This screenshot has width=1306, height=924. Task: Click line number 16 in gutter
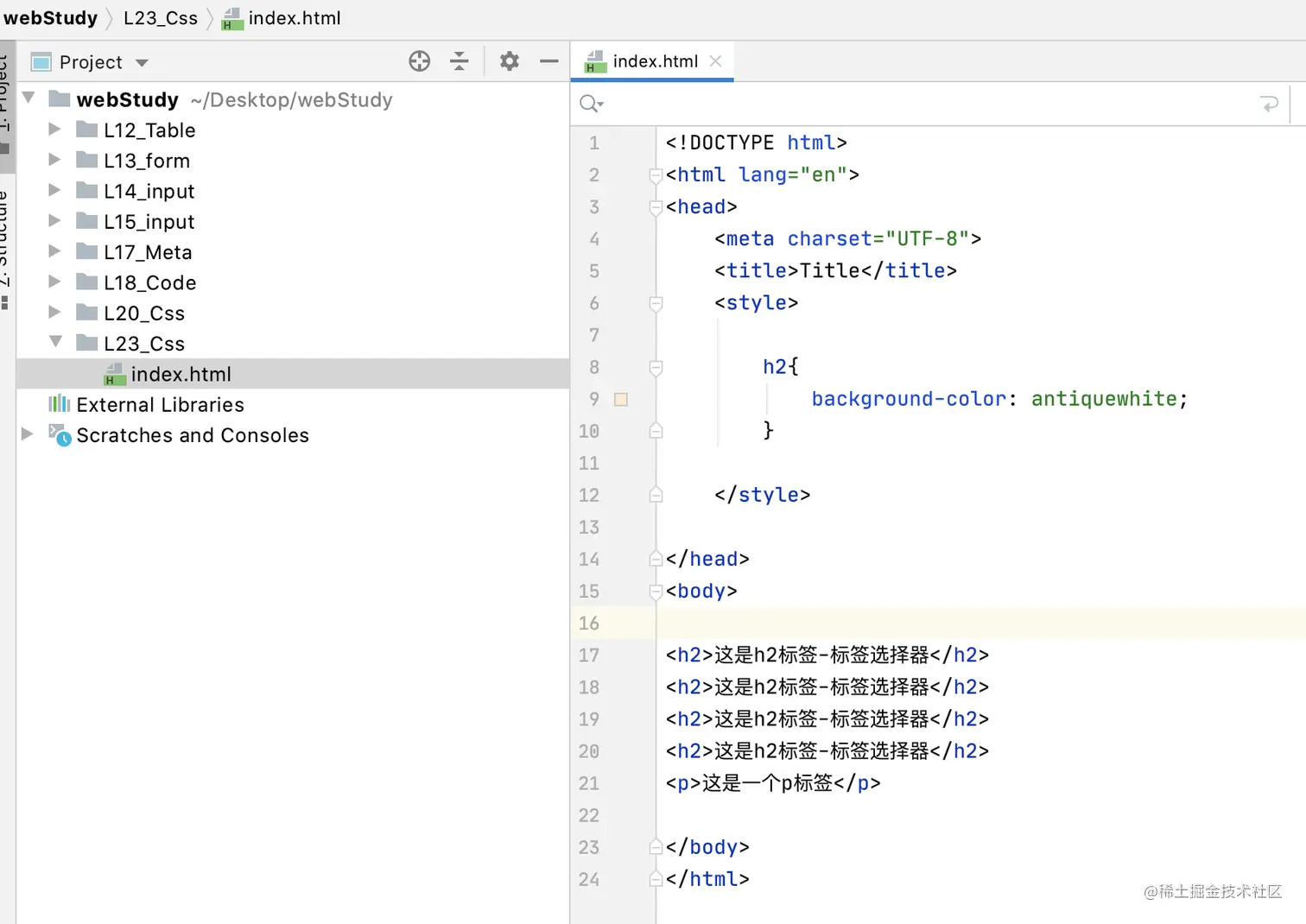[589, 623]
